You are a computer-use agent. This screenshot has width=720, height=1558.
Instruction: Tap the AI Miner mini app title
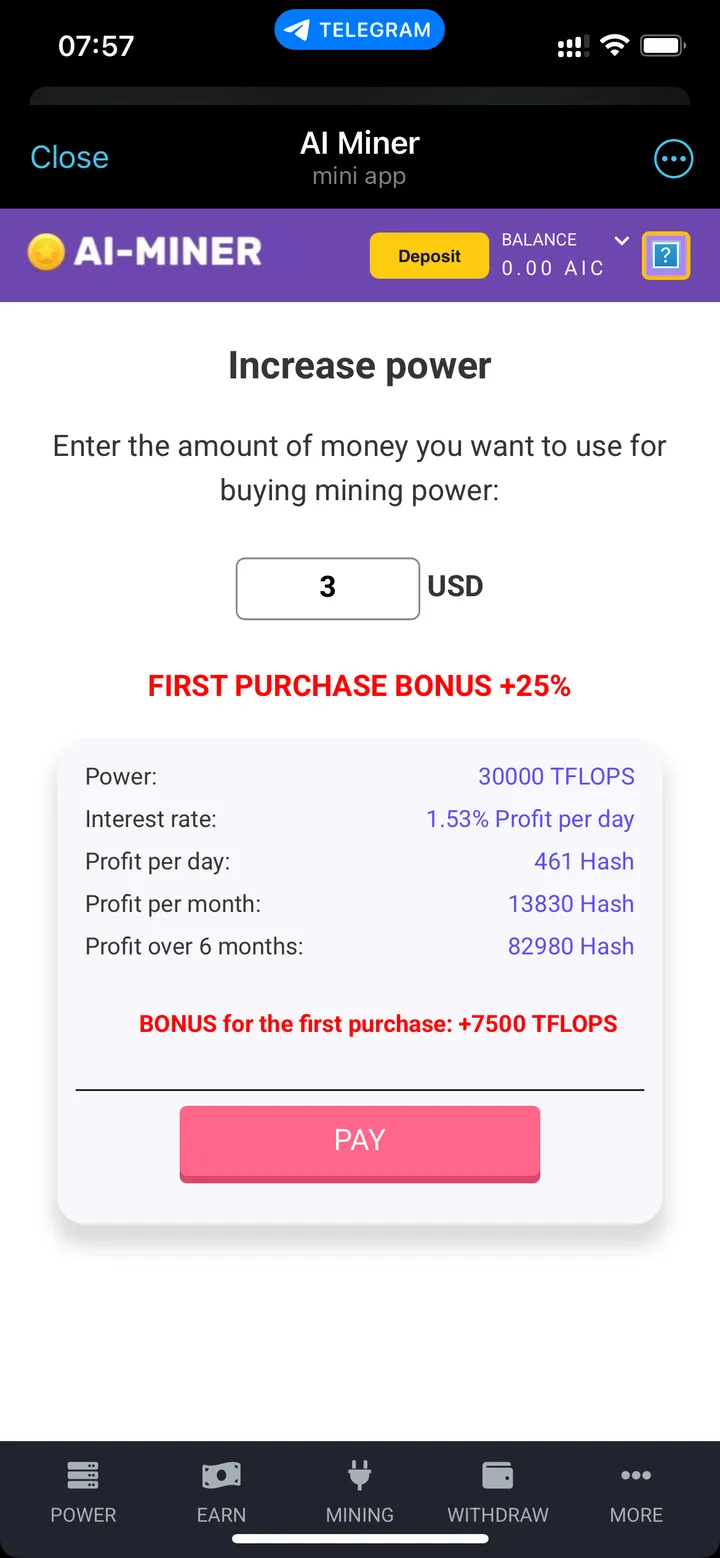point(359,144)
